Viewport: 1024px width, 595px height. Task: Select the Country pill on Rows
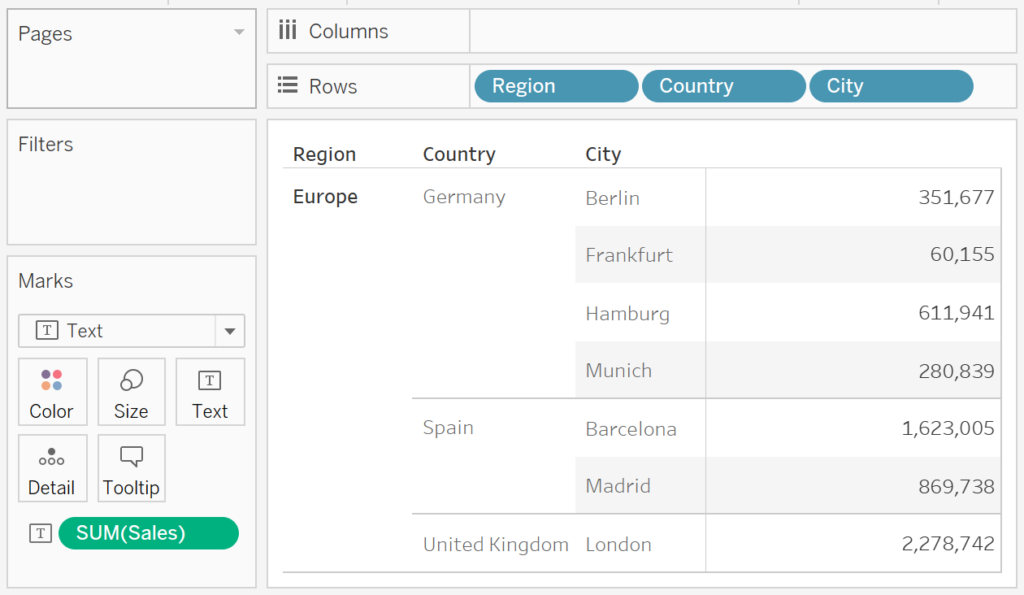tap(724, 86)
